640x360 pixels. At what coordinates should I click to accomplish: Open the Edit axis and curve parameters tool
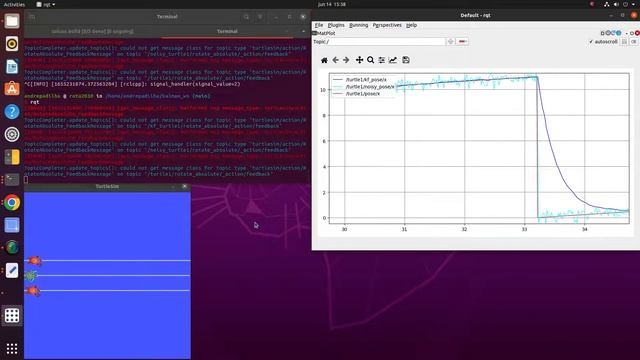pyautogui.click(x=393, y=60)
